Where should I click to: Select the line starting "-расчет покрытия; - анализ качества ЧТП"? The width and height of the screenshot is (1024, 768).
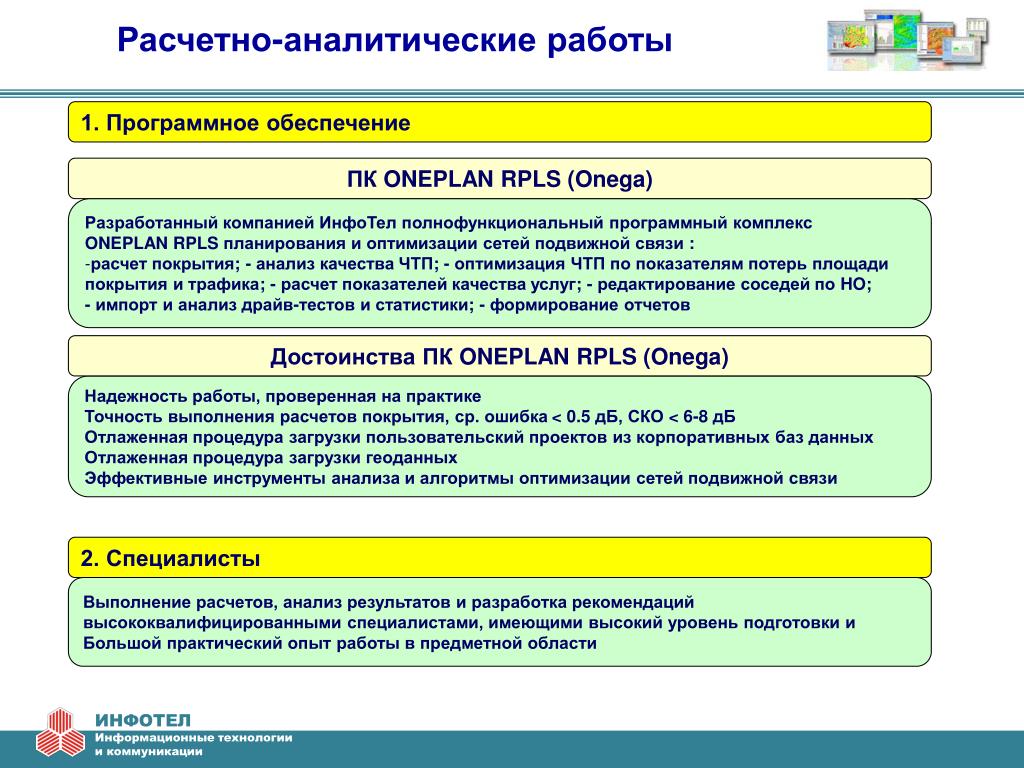pyautogui.click(x=487, y=264)
